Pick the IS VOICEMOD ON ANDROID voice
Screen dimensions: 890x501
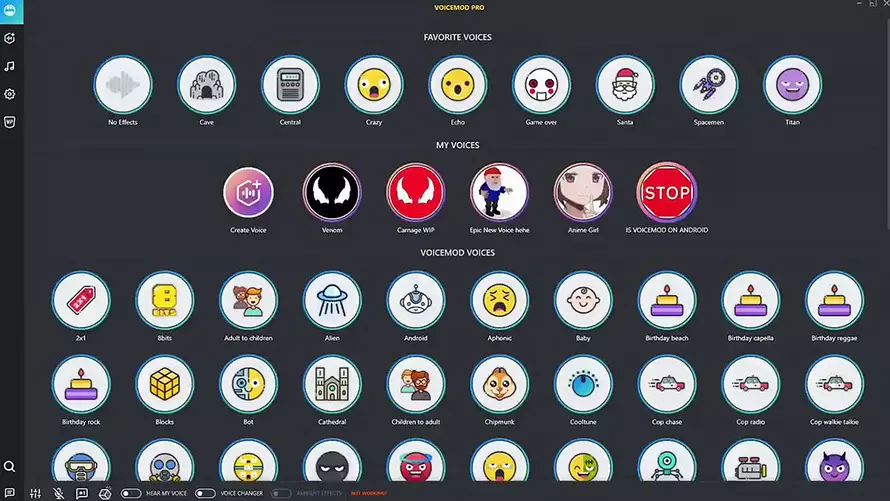click(667, 192)
